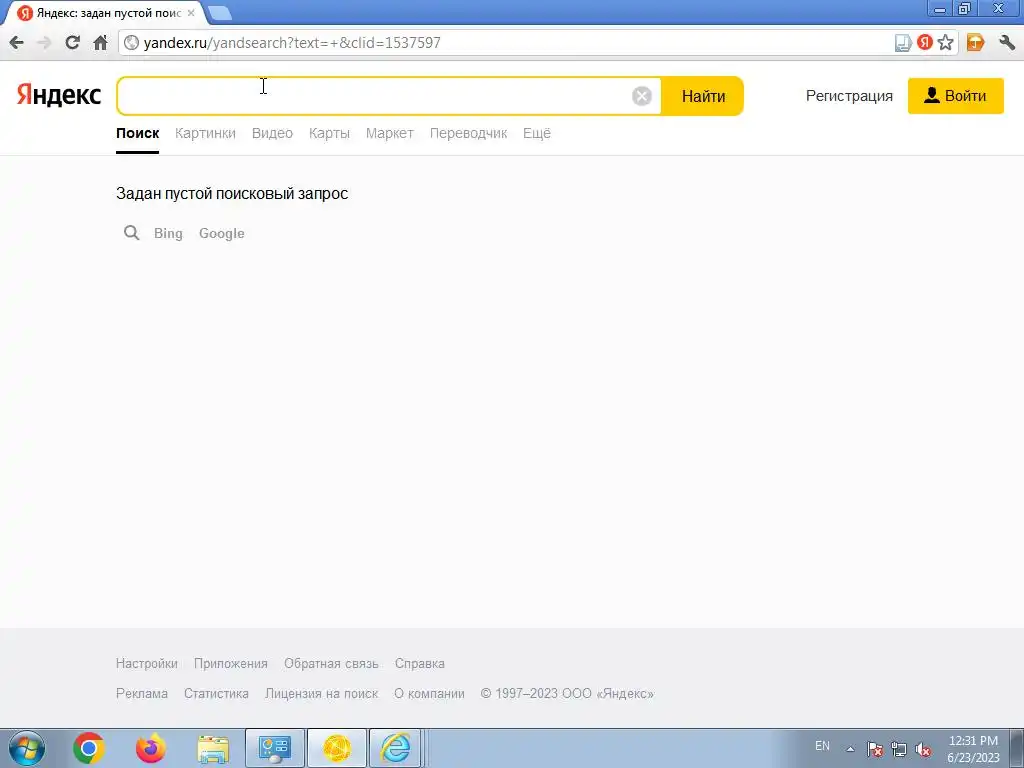Open the Карты tab
Viewport: 1024px width, 768px height.
pyautogui.click(x=329, y=133)
